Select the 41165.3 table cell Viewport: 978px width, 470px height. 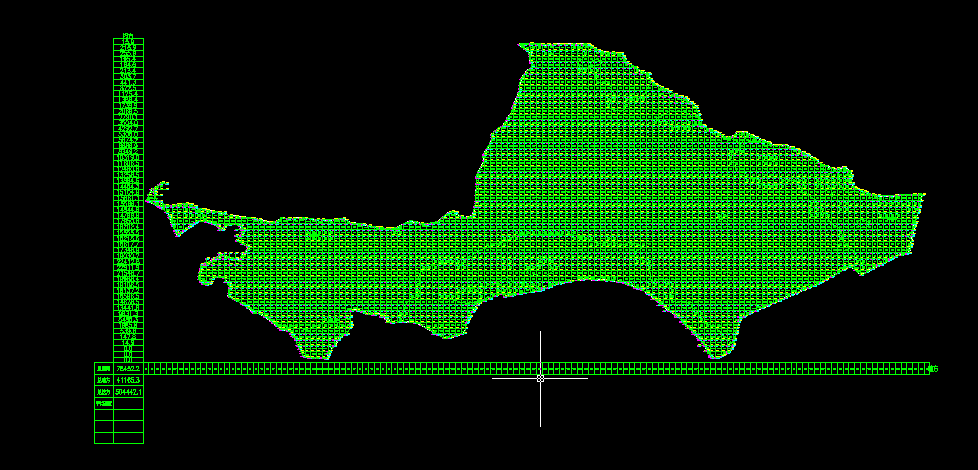(x=128, y=381)
